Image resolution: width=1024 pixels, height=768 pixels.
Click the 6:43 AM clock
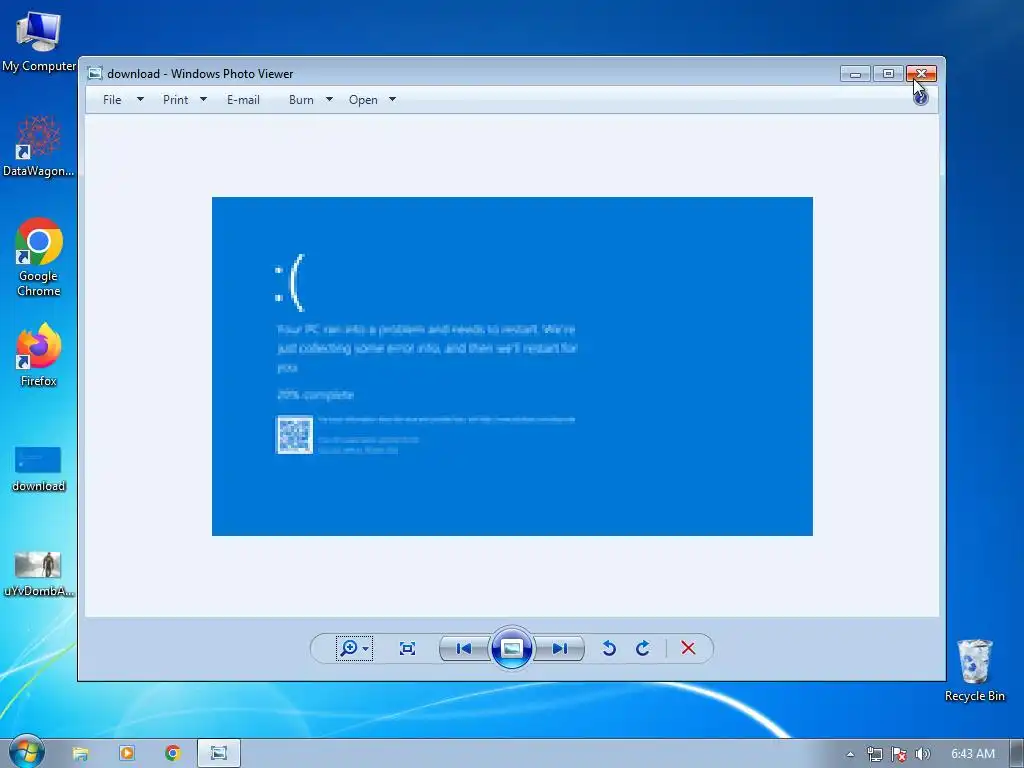973,754
